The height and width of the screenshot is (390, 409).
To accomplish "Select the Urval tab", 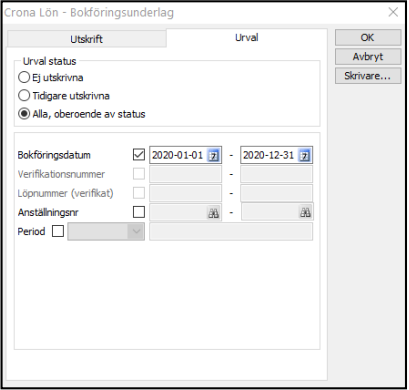I will [247, 38].
